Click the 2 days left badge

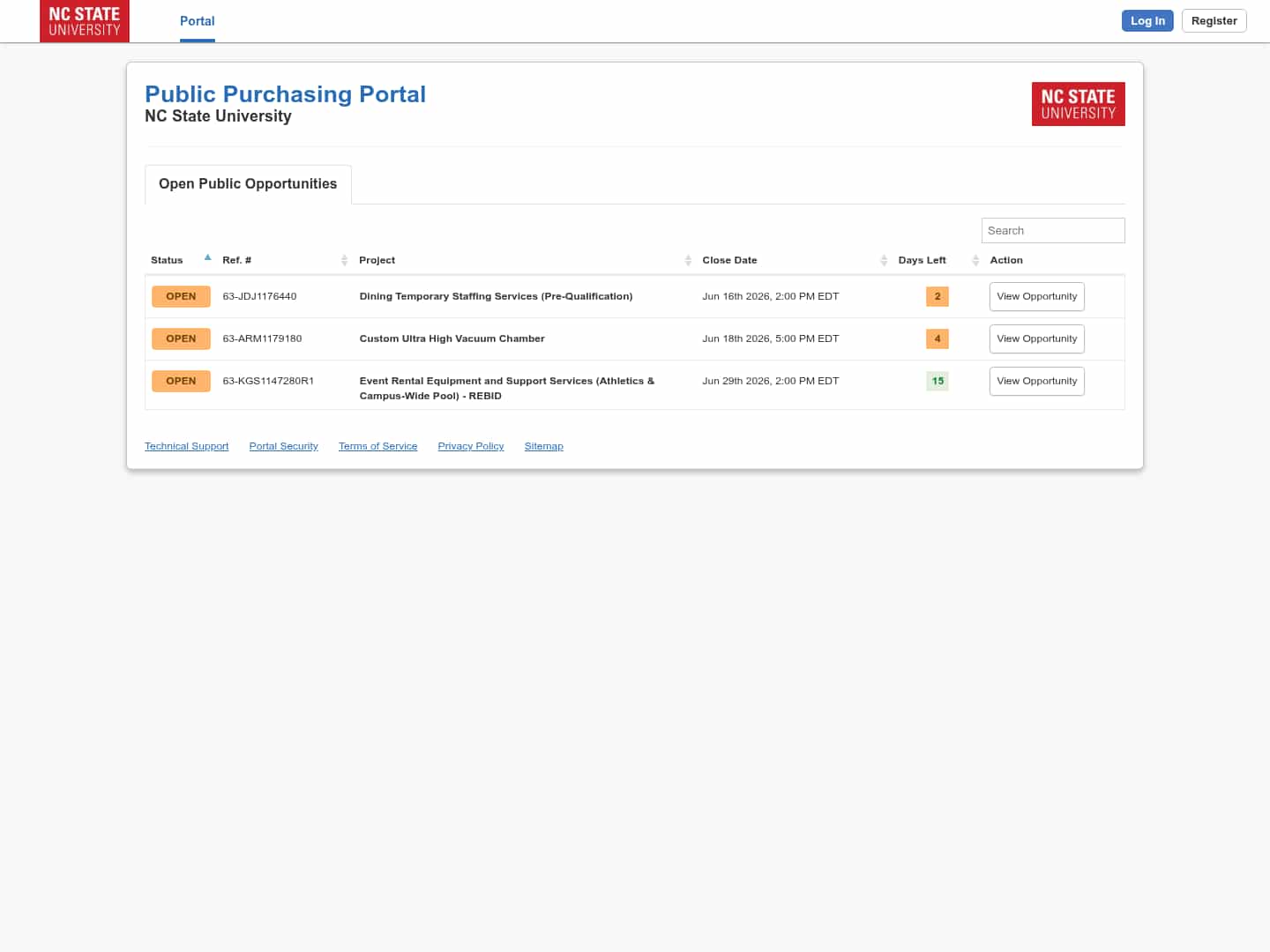pyautogui.click(x=938, y=296)
